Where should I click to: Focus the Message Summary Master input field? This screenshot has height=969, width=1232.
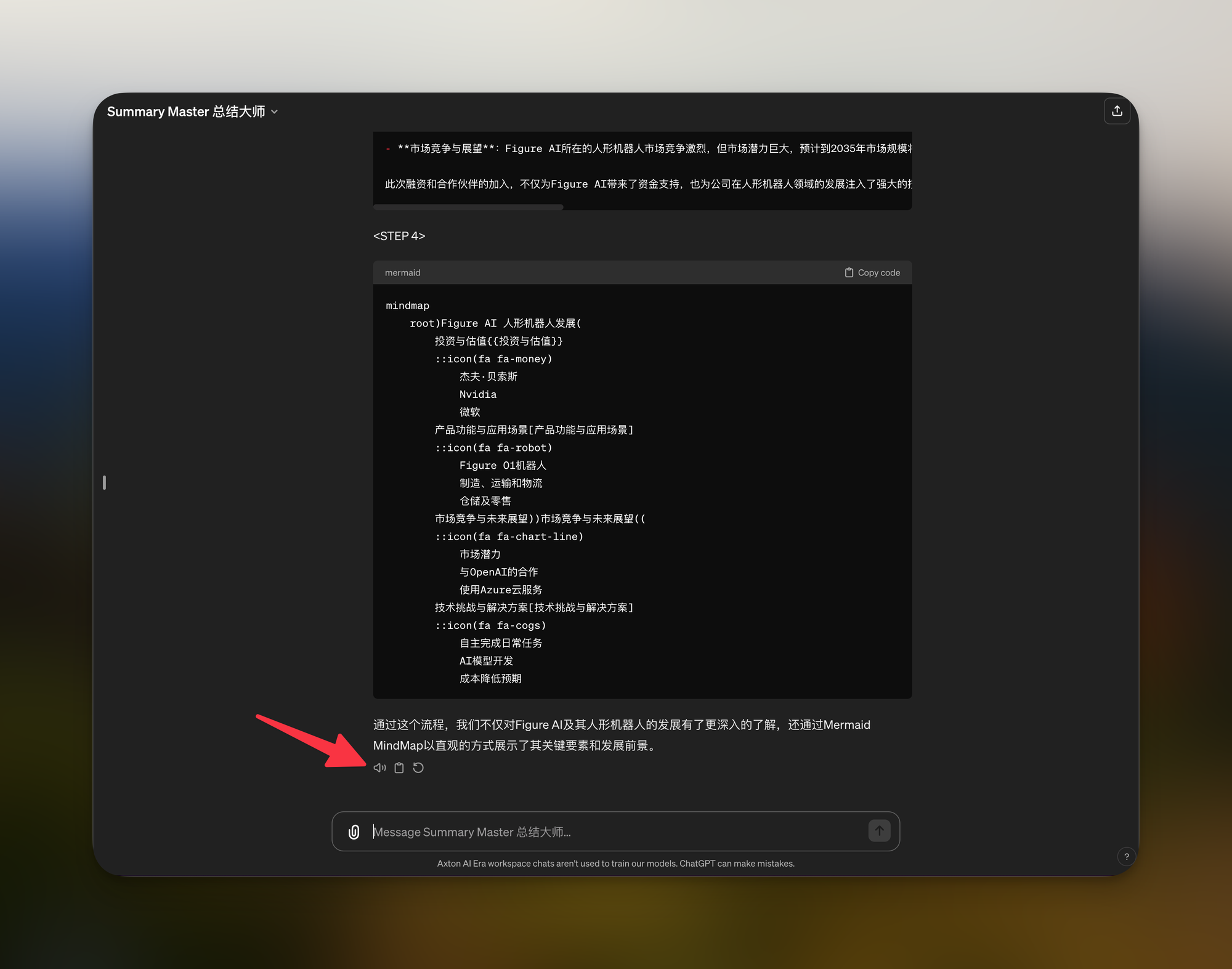point(616,832)
